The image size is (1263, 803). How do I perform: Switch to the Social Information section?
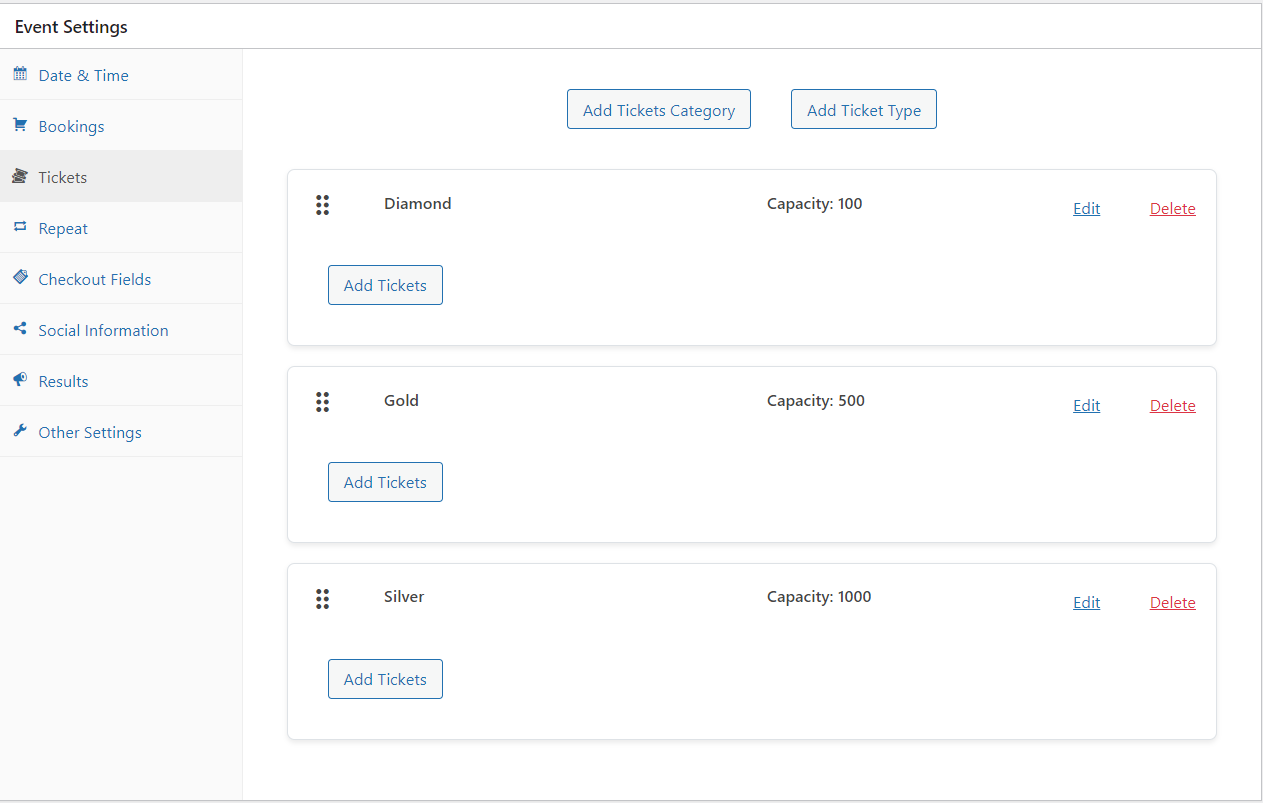tap(102, 329)
